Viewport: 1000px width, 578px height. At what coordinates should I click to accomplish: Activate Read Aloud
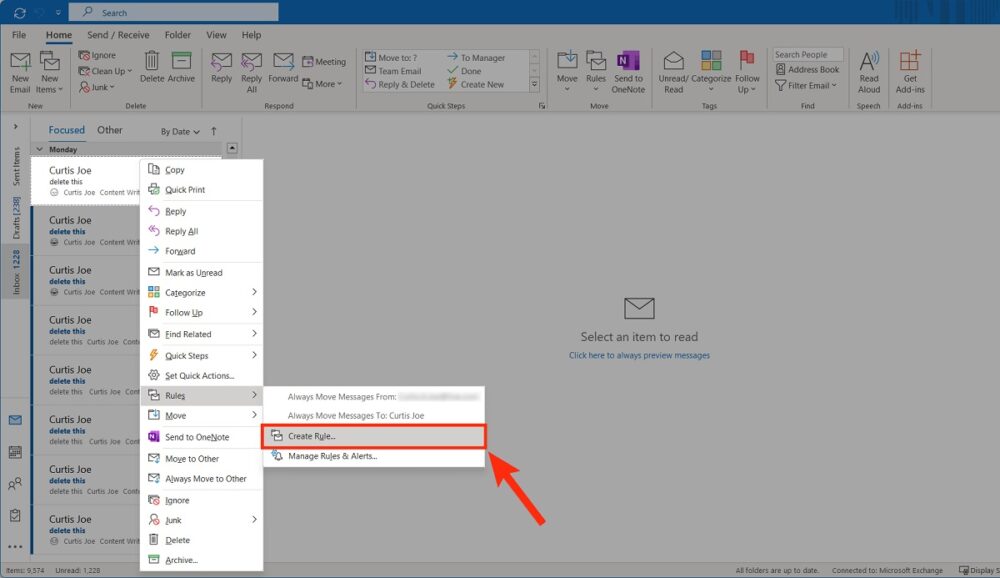click(869, 70)
